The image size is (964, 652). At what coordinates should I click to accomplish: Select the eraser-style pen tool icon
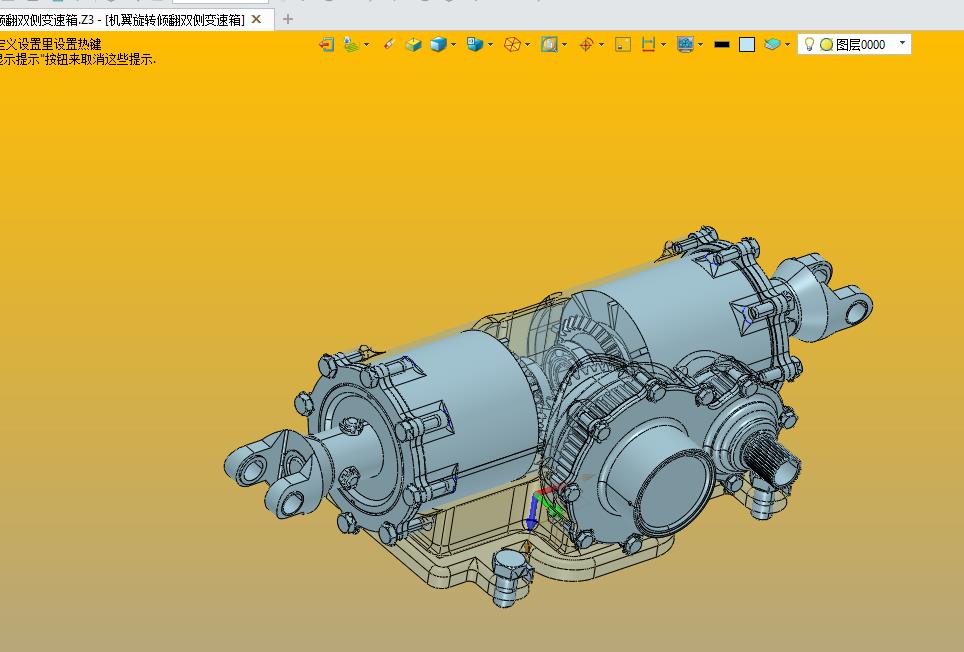[x=389, y=44]
